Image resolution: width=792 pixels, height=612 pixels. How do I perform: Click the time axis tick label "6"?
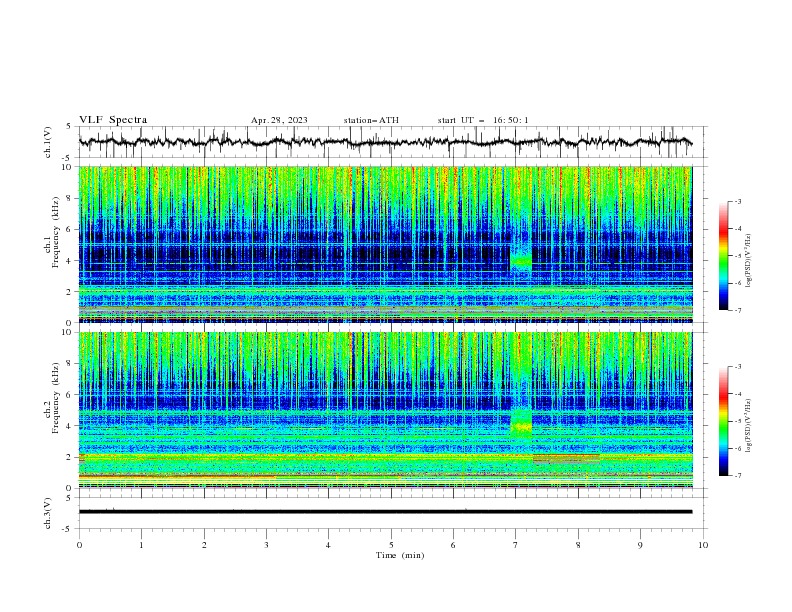pyautogui.click(x=453, y=545)
